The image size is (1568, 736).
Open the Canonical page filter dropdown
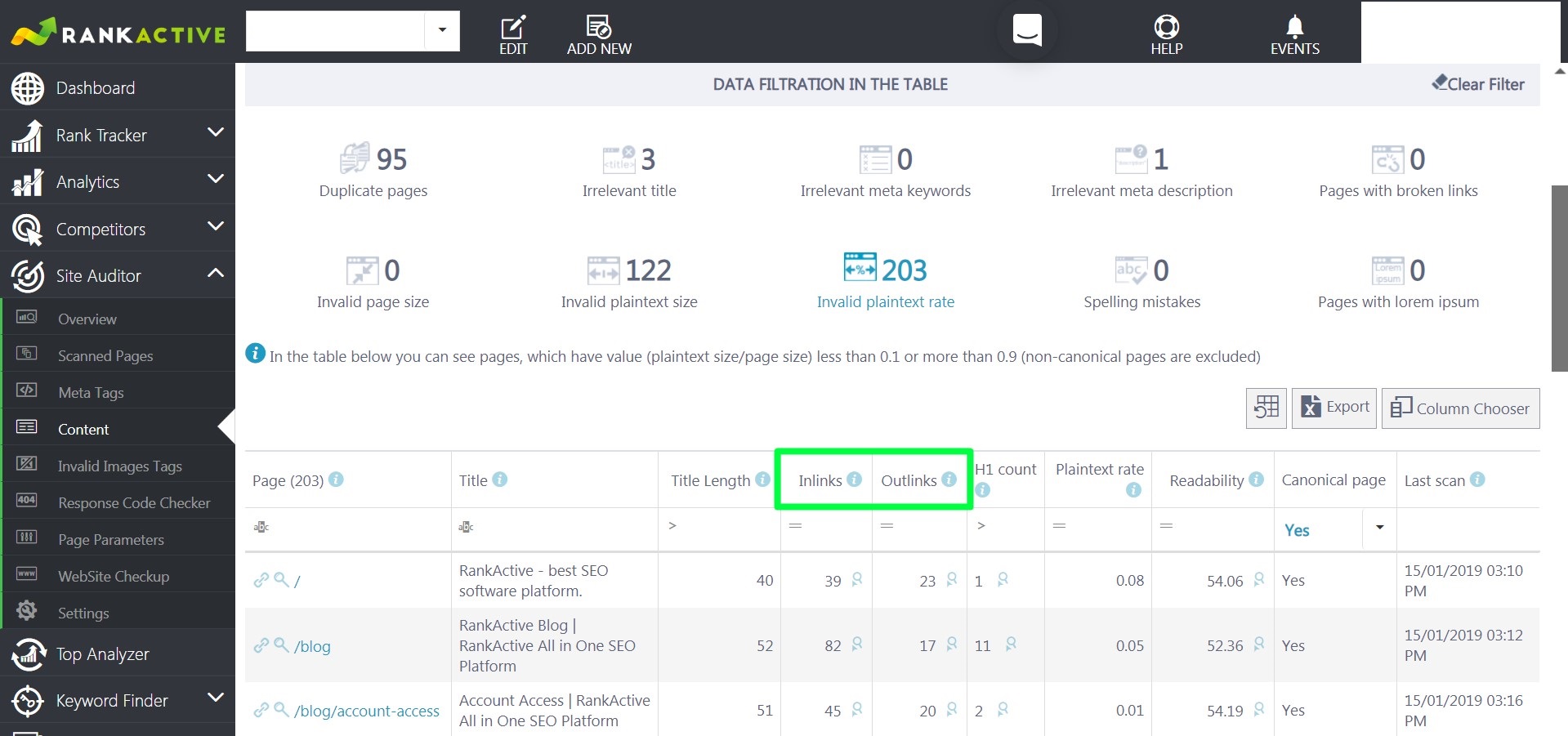[x=1380, y=528]
